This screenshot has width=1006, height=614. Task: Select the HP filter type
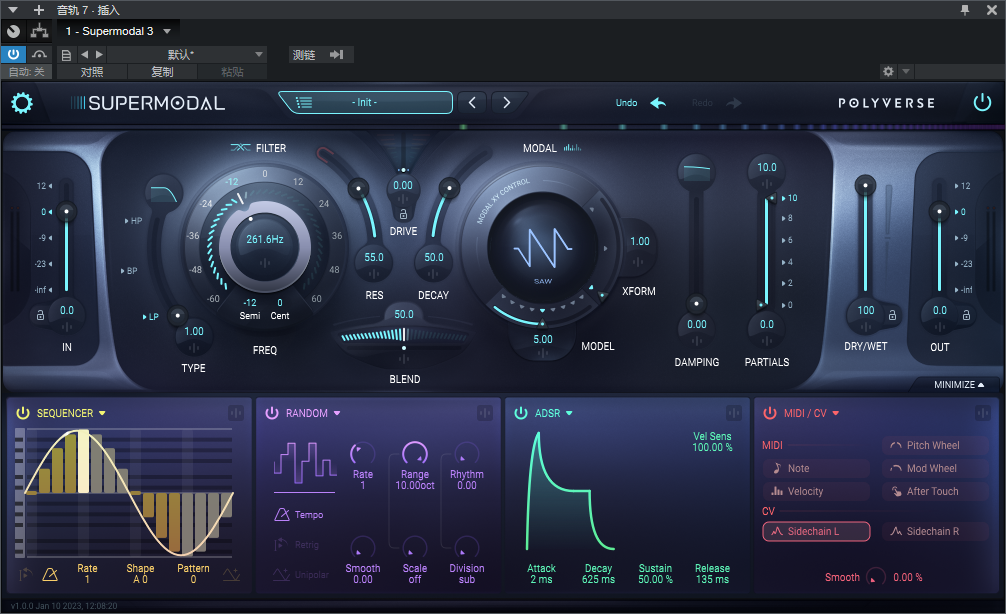coord(133,221)
